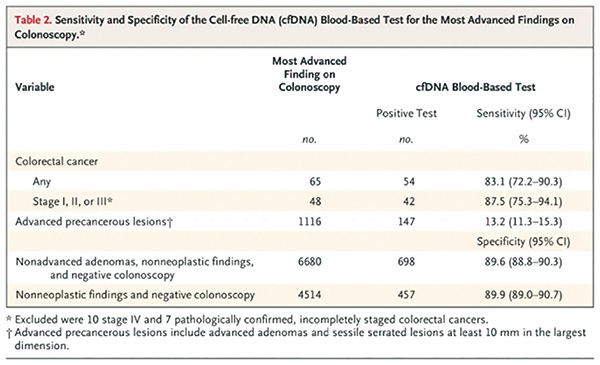Click the Advanced precancerous lesions row label
This screenshot has height=365, width=600.
(x=94, y=222)
